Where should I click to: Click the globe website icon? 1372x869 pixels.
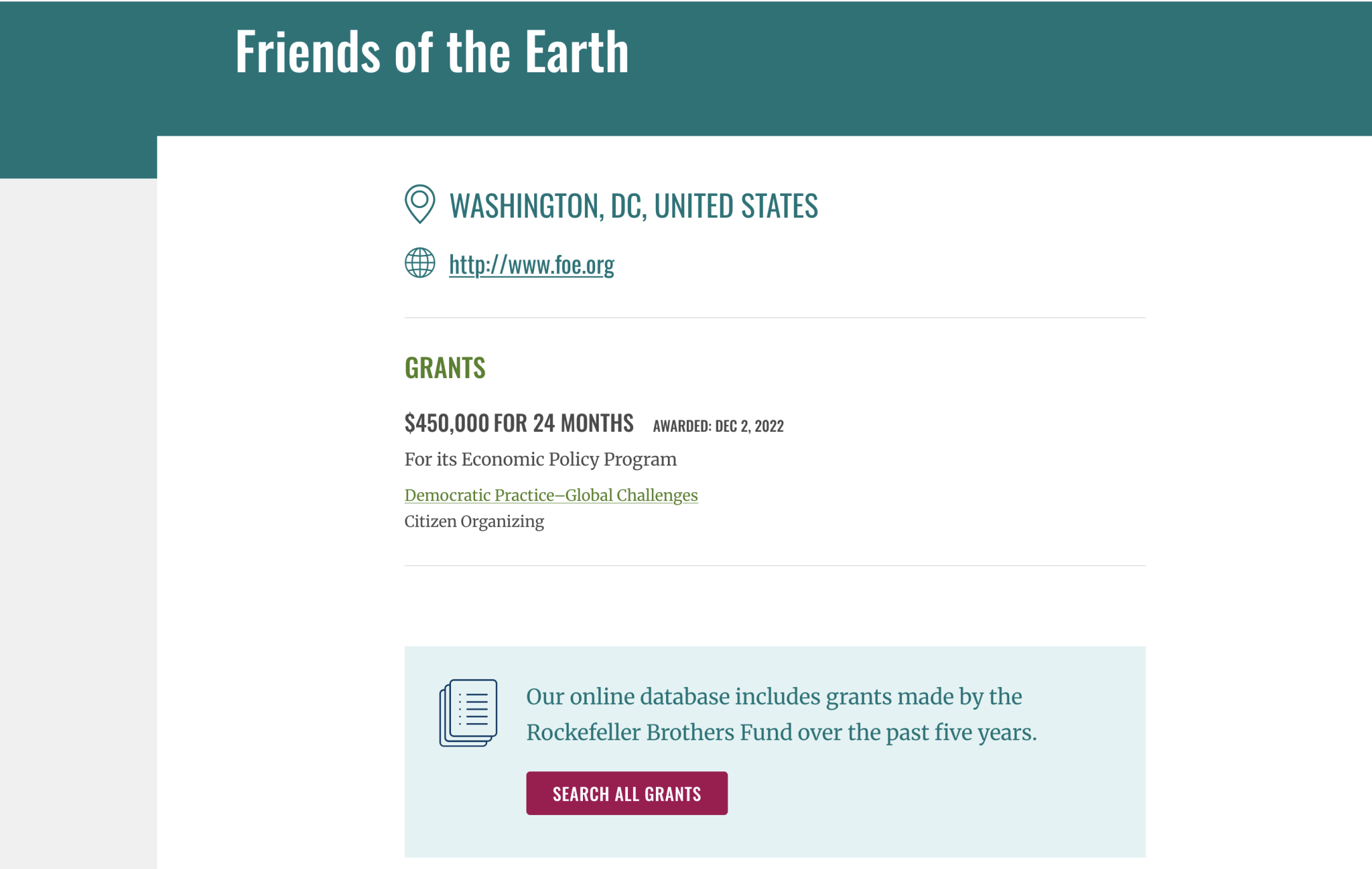tap(420, 263)
